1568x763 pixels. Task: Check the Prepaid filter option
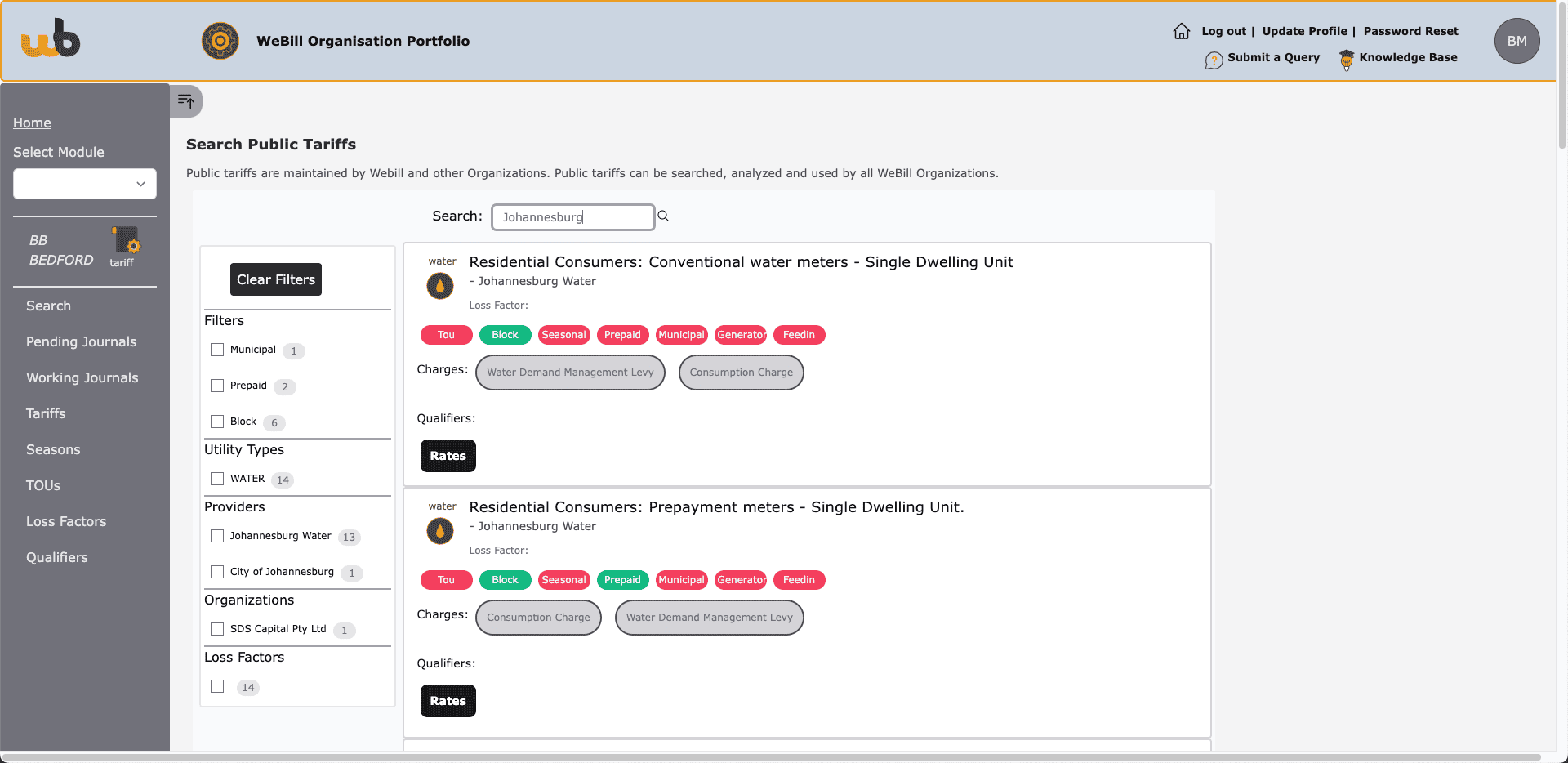pos(217,385)
